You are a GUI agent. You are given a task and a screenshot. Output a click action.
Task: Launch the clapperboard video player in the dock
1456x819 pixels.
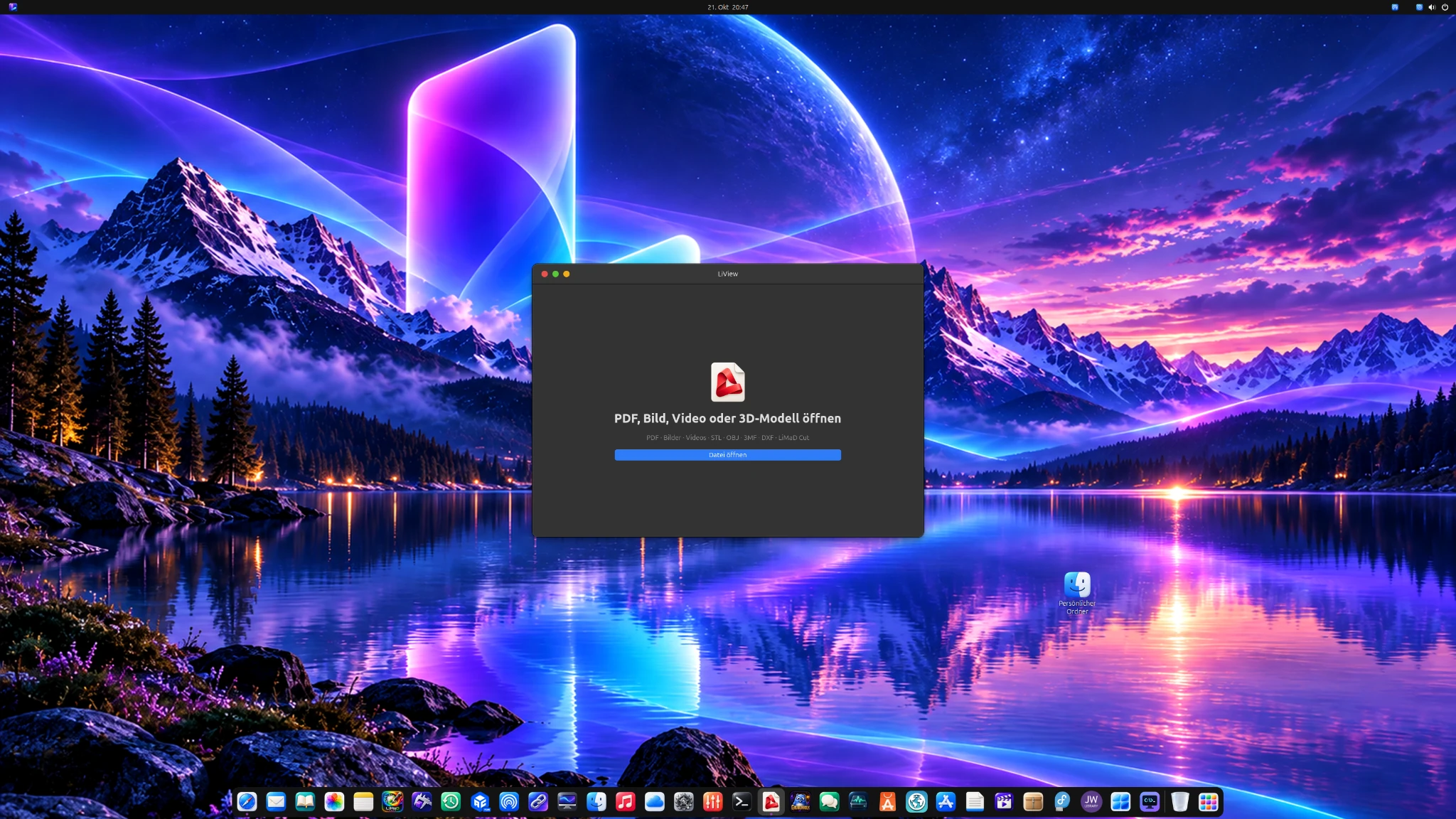click(1005, 802)
